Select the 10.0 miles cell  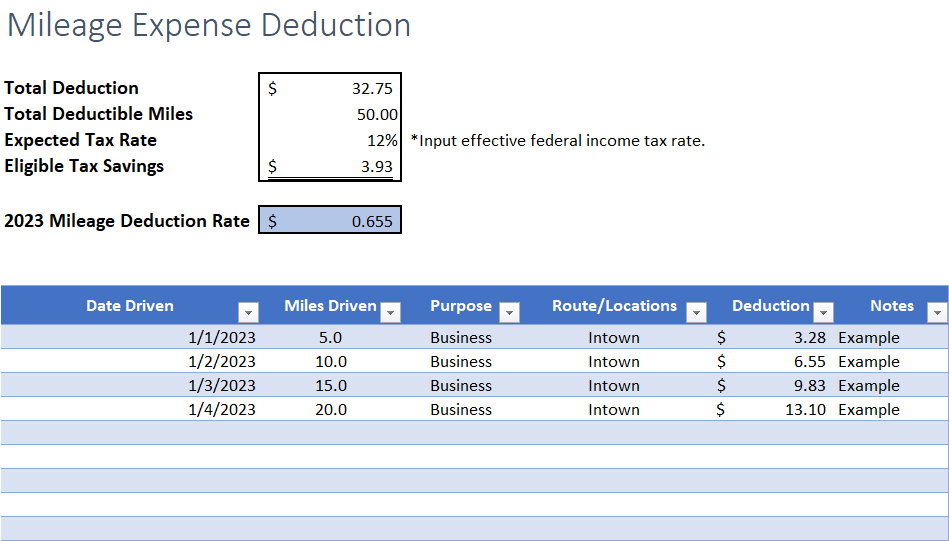point(330,361)
